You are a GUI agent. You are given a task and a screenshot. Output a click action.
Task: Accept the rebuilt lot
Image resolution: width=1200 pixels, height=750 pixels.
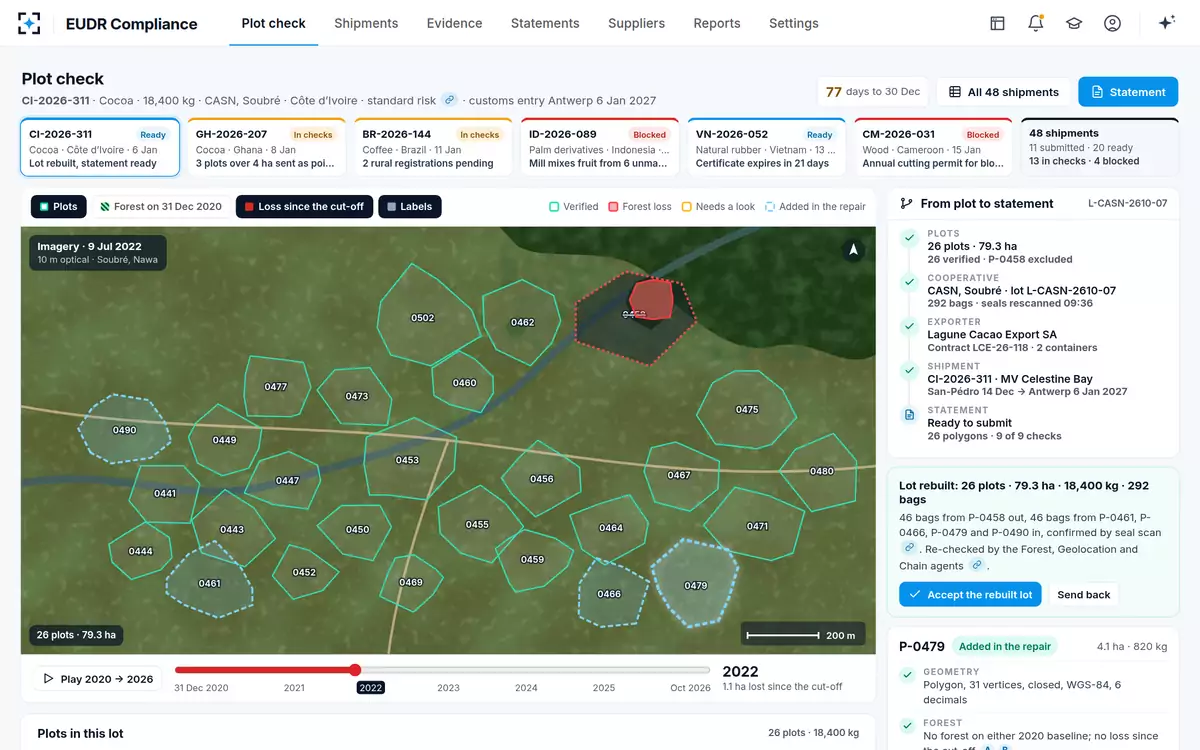click(x=970, y=594)
